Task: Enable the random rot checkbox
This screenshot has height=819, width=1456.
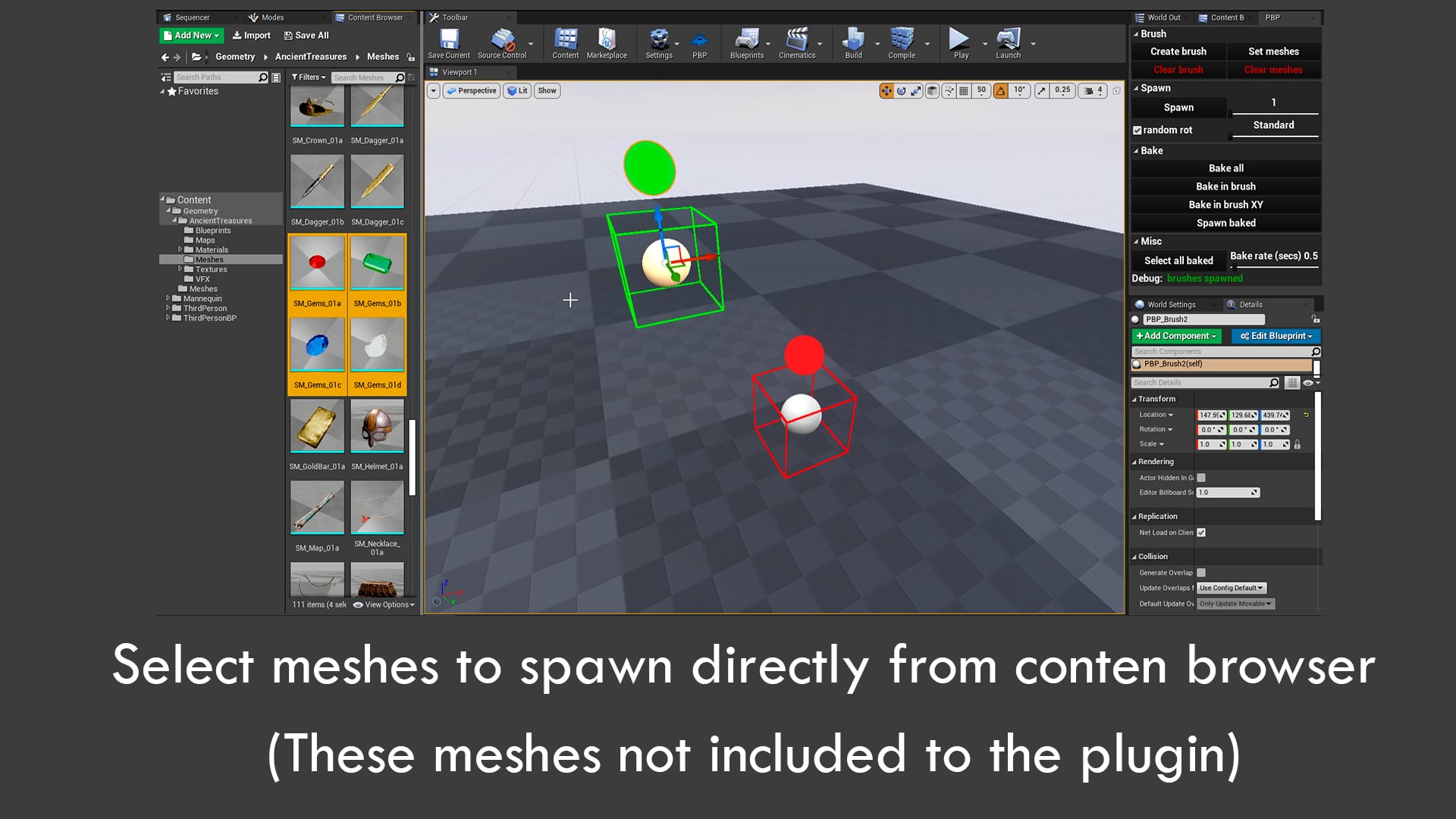Action: tap(1137, 130)
